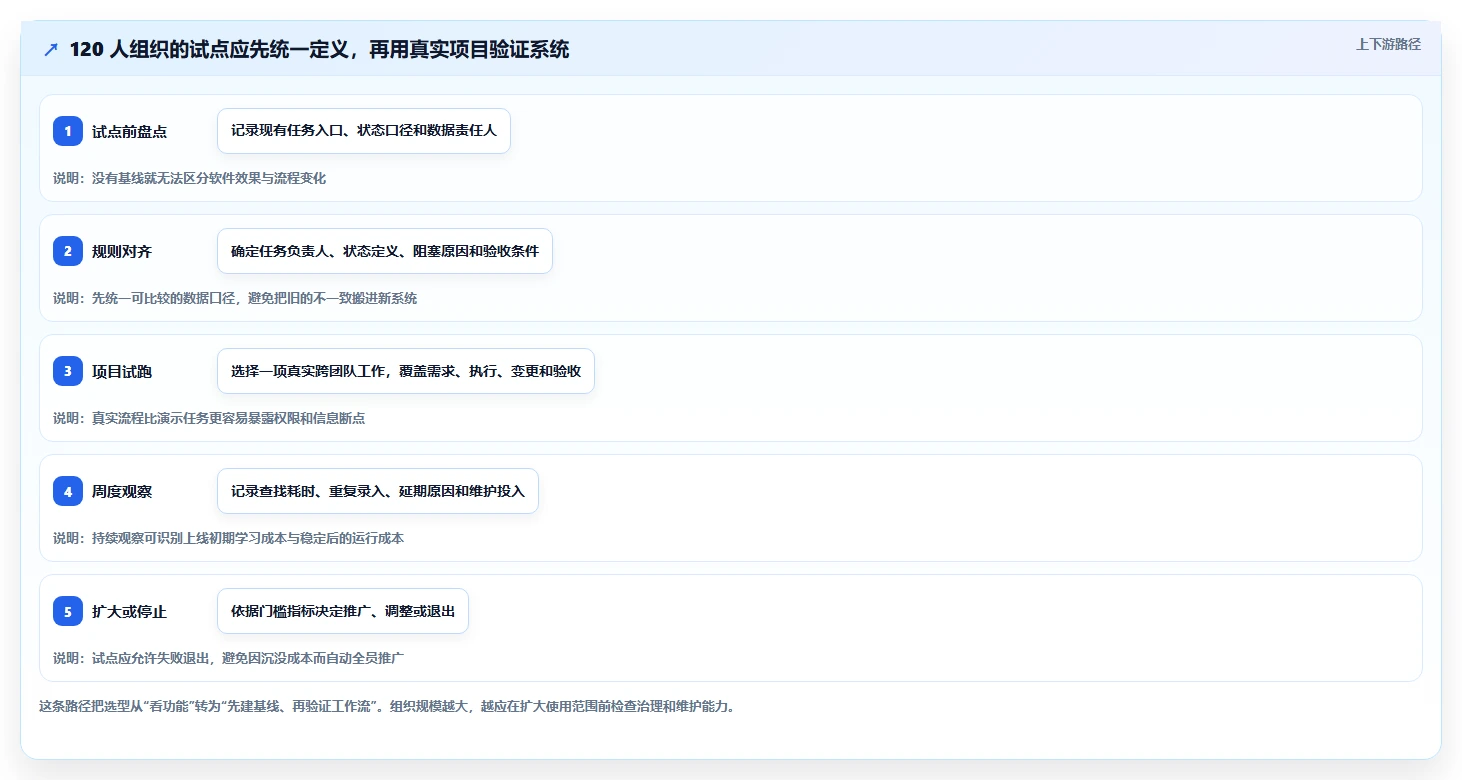1462x780 pixels.
Task: Click the '依据门槛指标决定推广、调整或退出' box
Action: pos(343,611)
